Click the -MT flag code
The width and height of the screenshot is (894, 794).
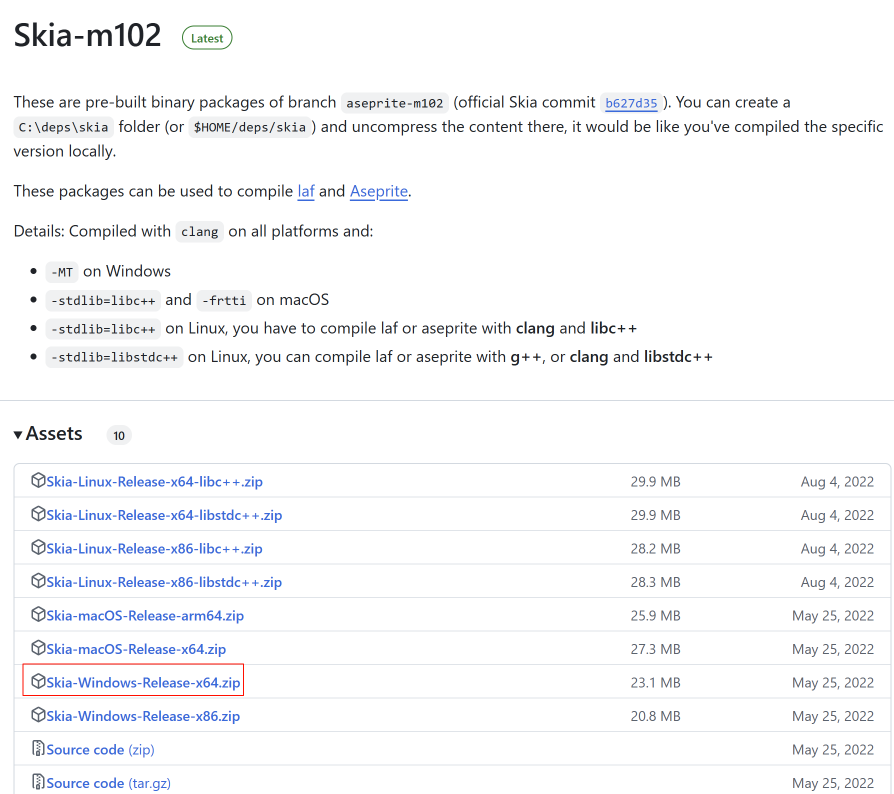point(62,272)
